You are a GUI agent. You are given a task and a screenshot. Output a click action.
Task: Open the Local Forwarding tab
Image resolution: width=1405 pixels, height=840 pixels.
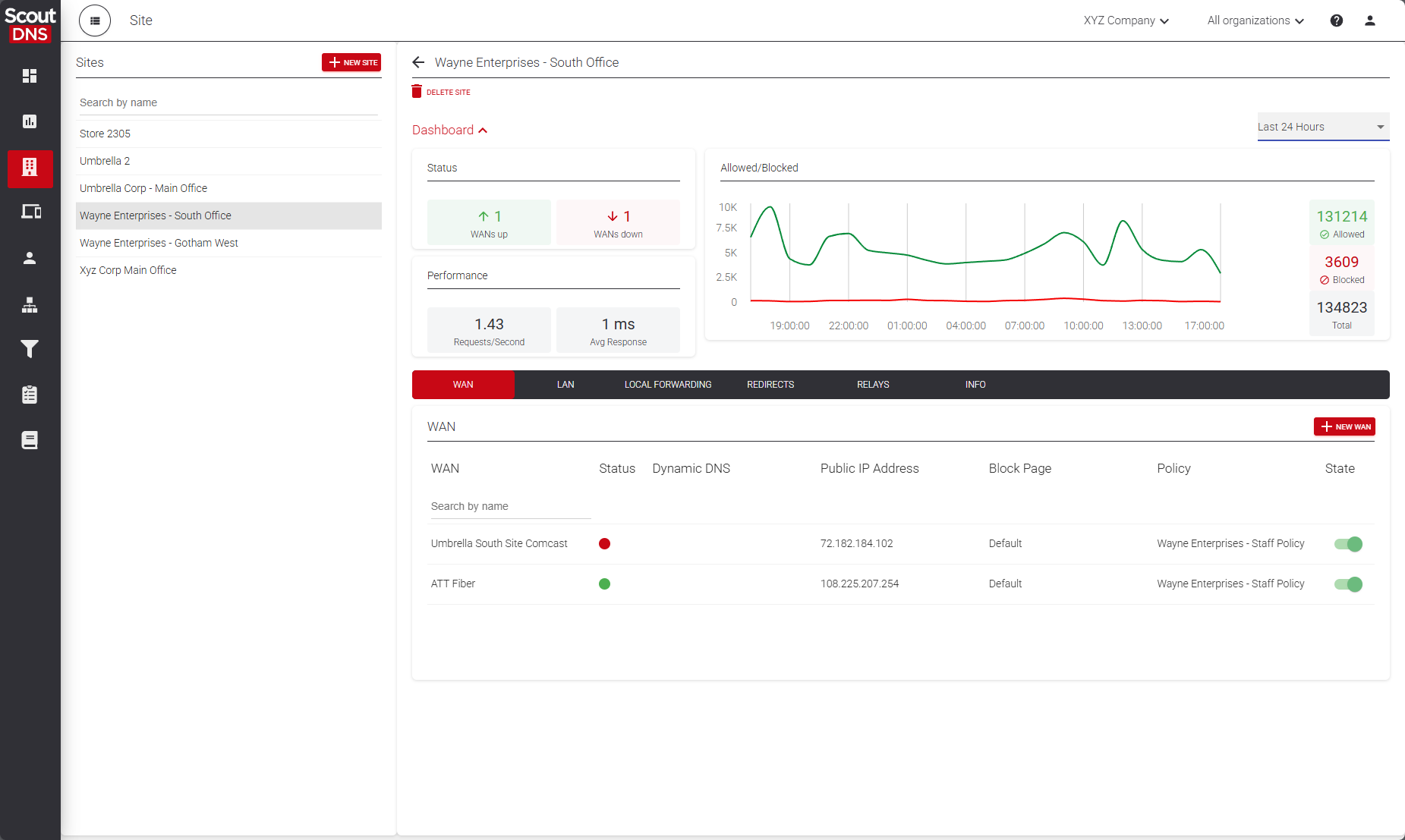click(668, 385)
